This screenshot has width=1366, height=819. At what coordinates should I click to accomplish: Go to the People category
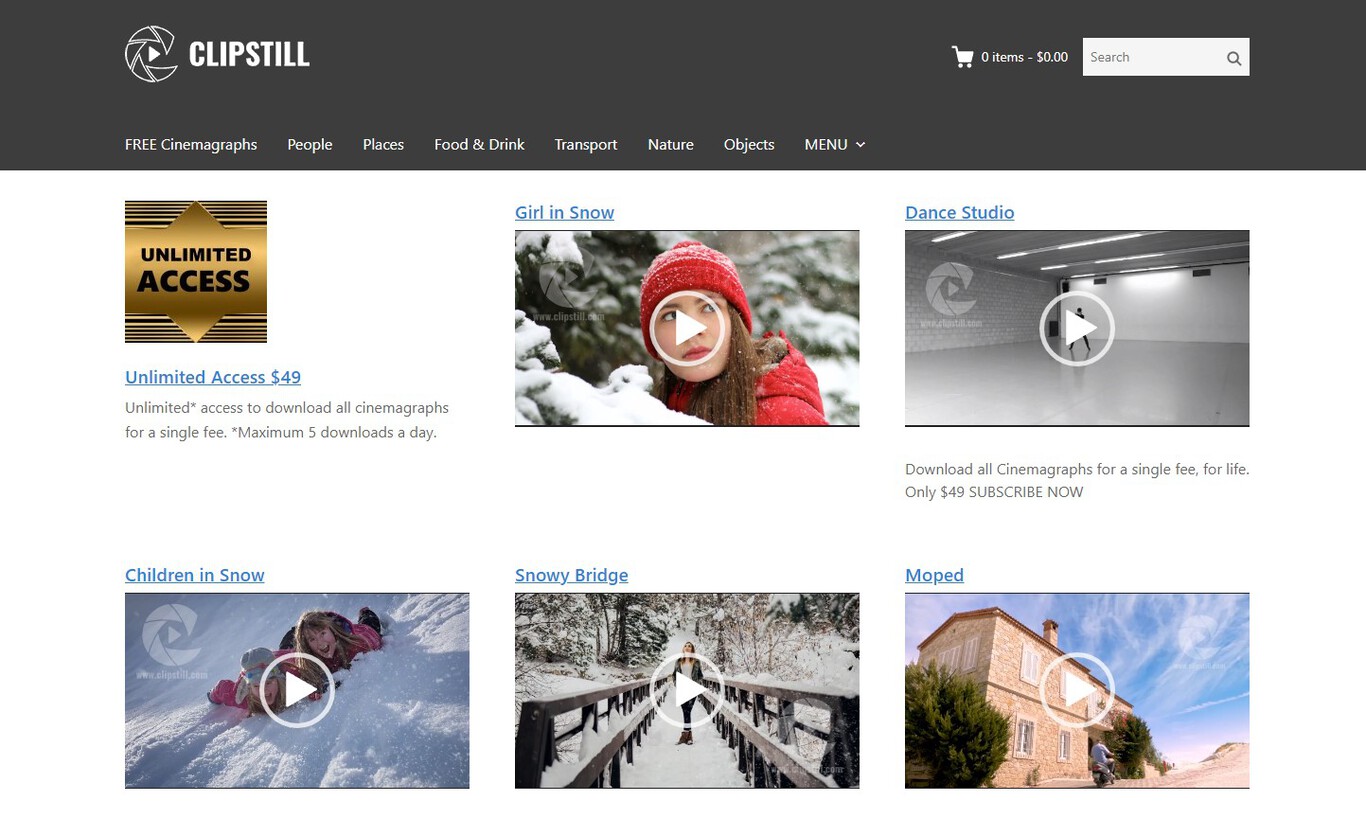310,145
